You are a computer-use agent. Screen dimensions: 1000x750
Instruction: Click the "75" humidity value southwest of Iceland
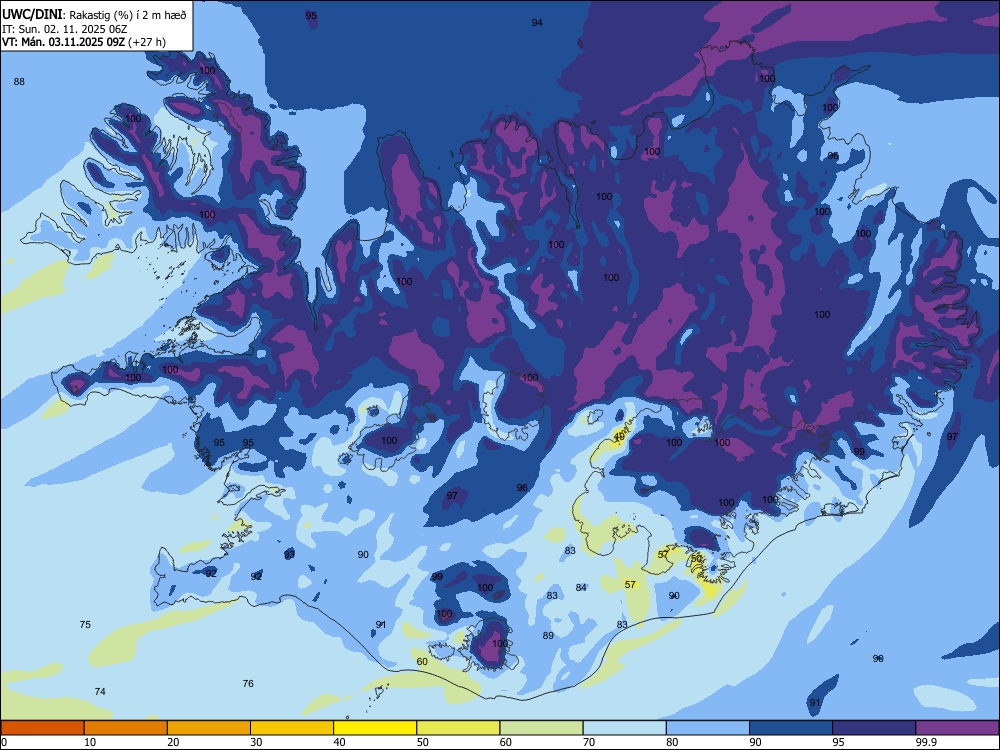85,624
